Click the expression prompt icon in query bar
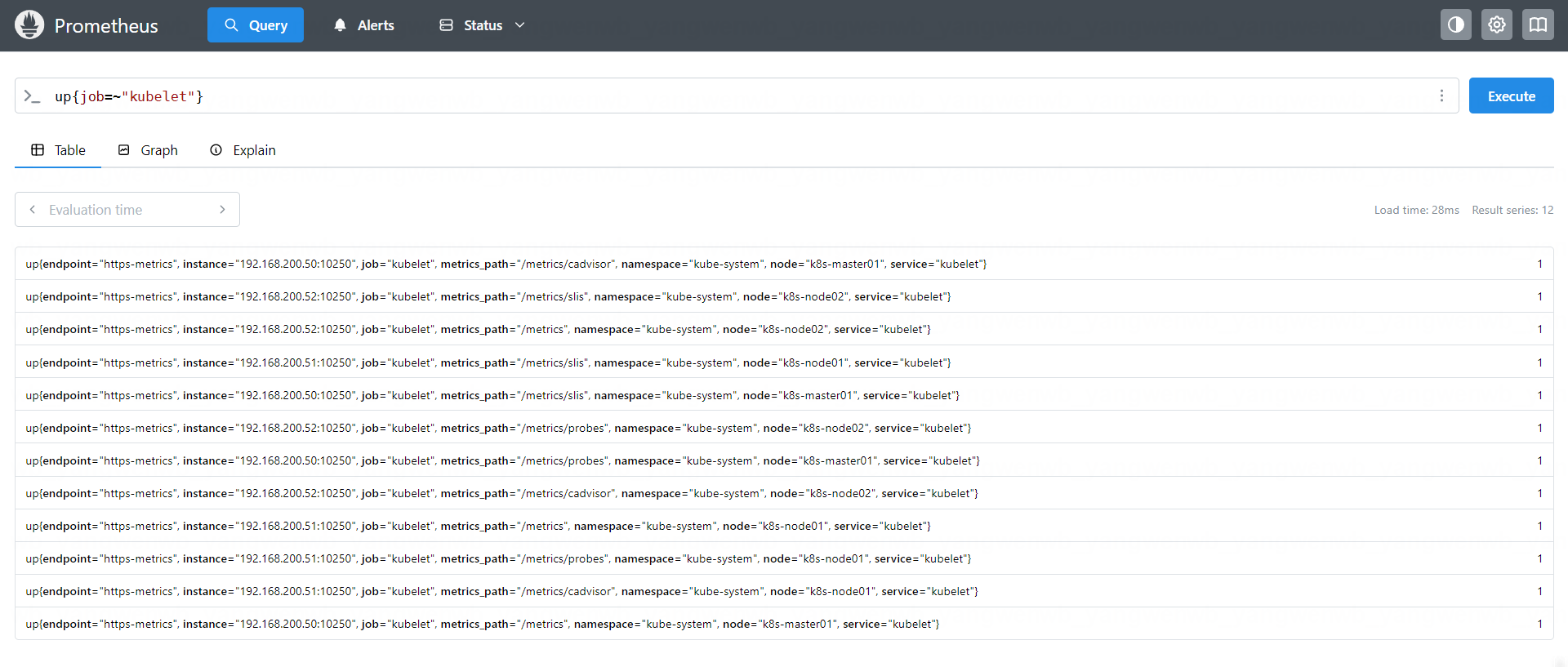 coord(32,96)
